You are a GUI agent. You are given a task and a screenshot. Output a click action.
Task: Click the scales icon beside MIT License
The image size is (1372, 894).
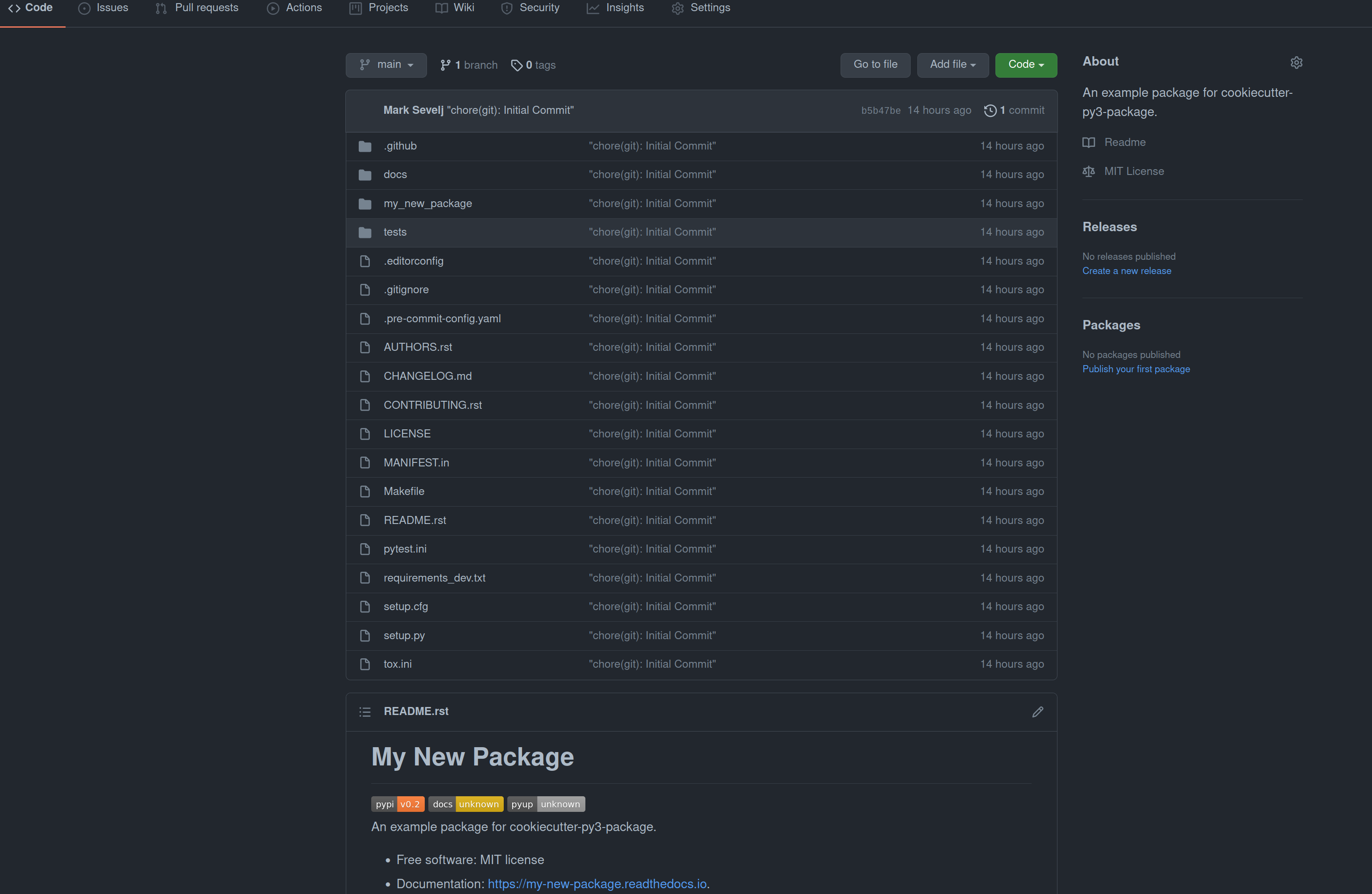(1088, 171)
